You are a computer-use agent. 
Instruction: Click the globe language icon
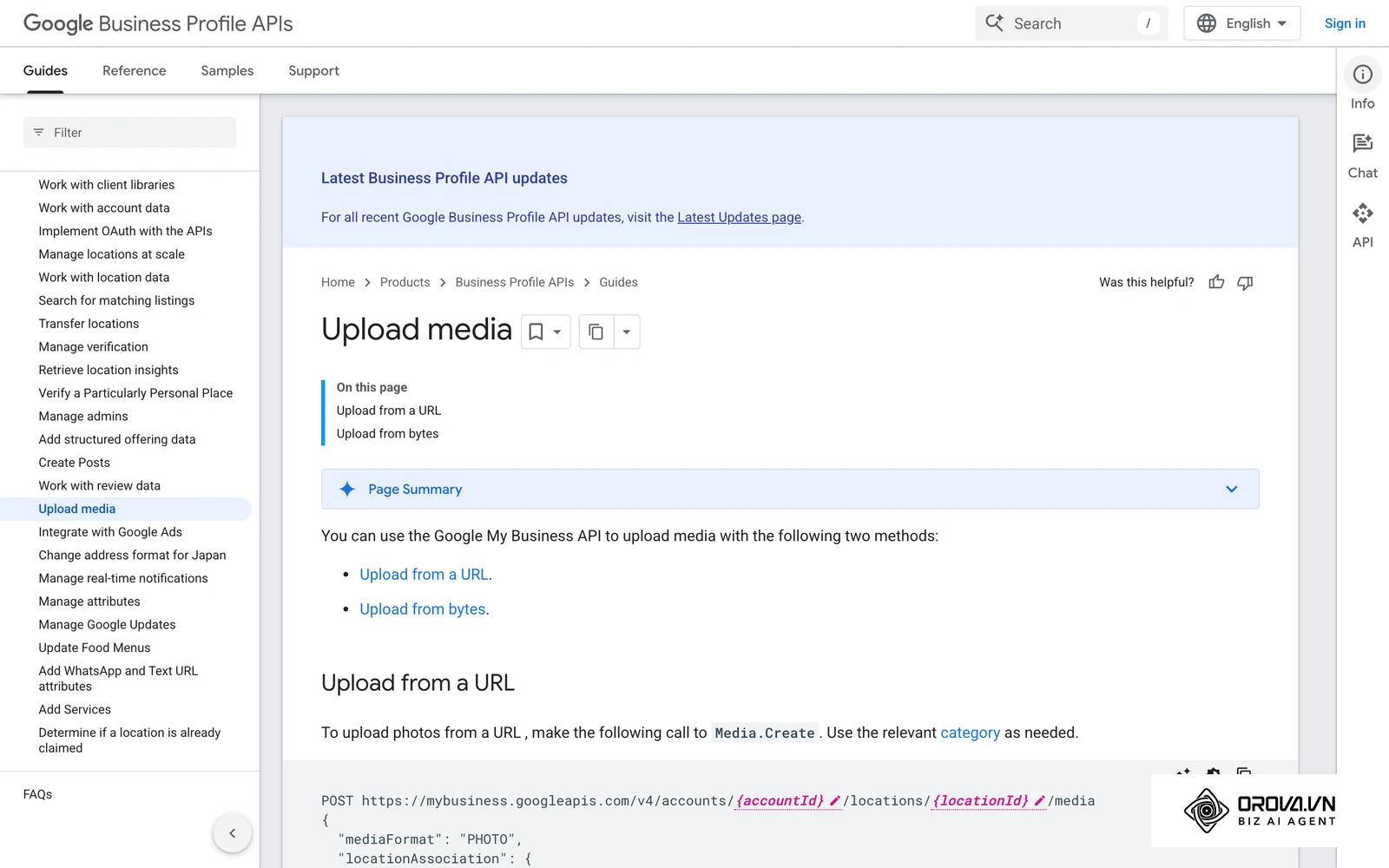pos(1207,23)
